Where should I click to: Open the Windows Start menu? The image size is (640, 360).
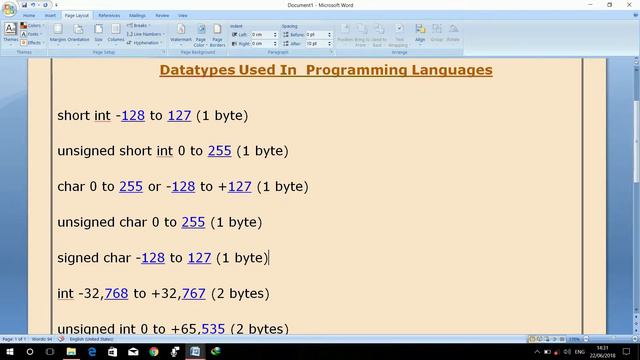pos(10,351)
